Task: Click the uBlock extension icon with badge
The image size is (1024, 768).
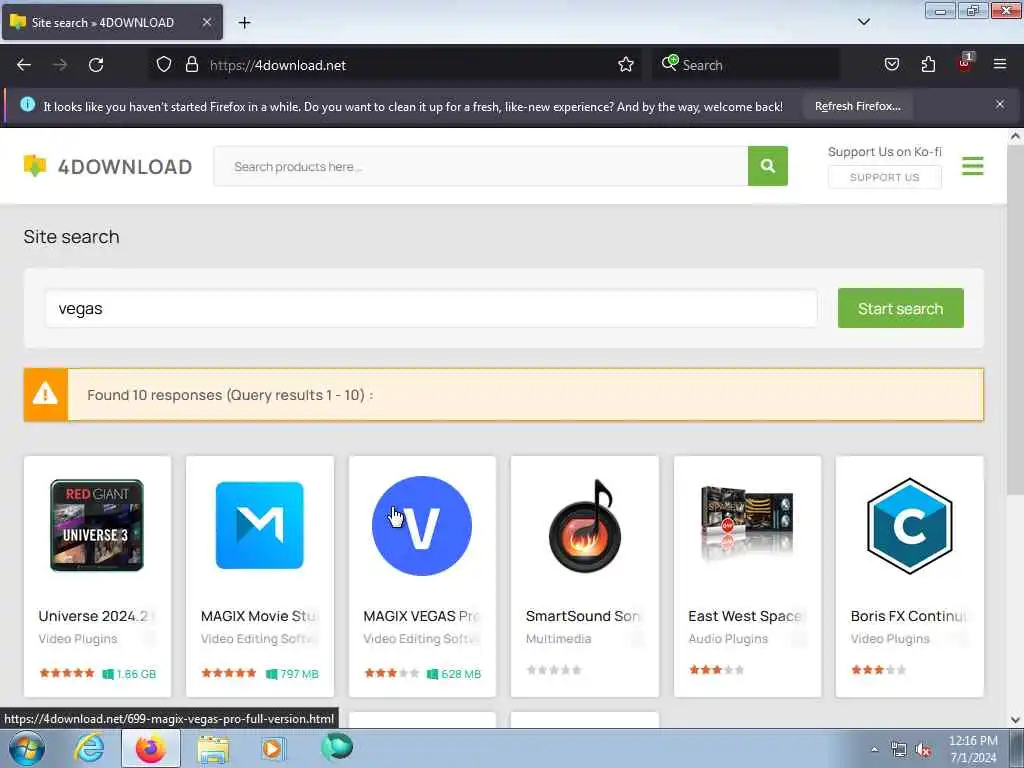Action: (965, 63)
